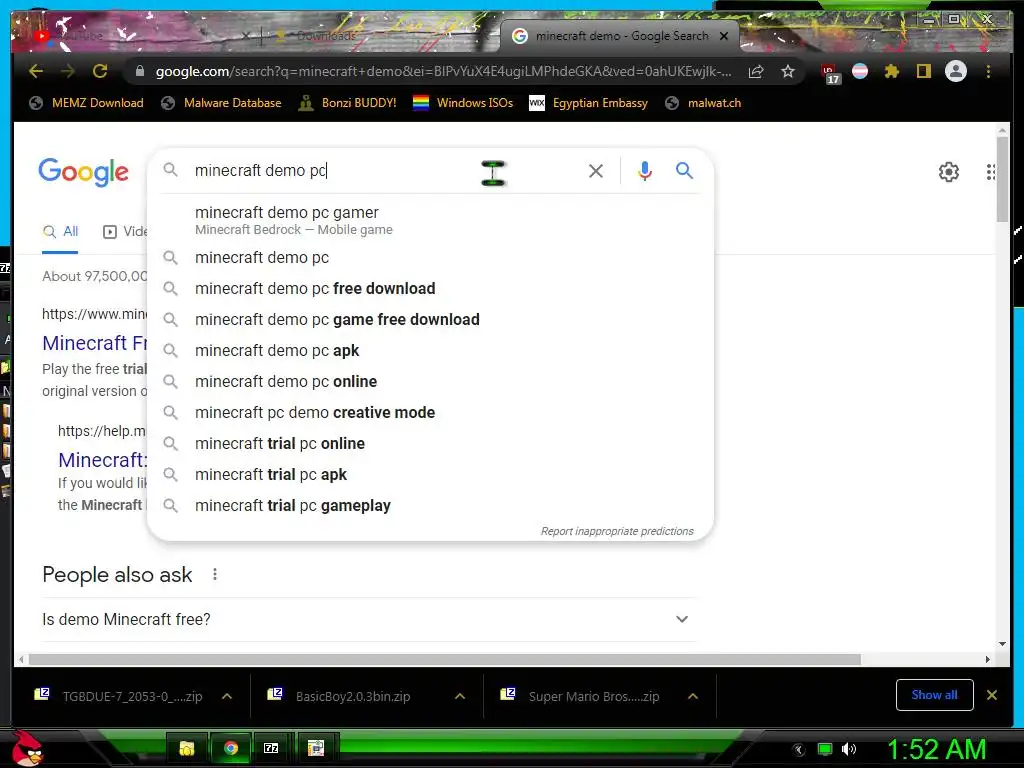Click the share page icon in address bar
This screenshot has width=1024, height=768.
coord(756,71)
